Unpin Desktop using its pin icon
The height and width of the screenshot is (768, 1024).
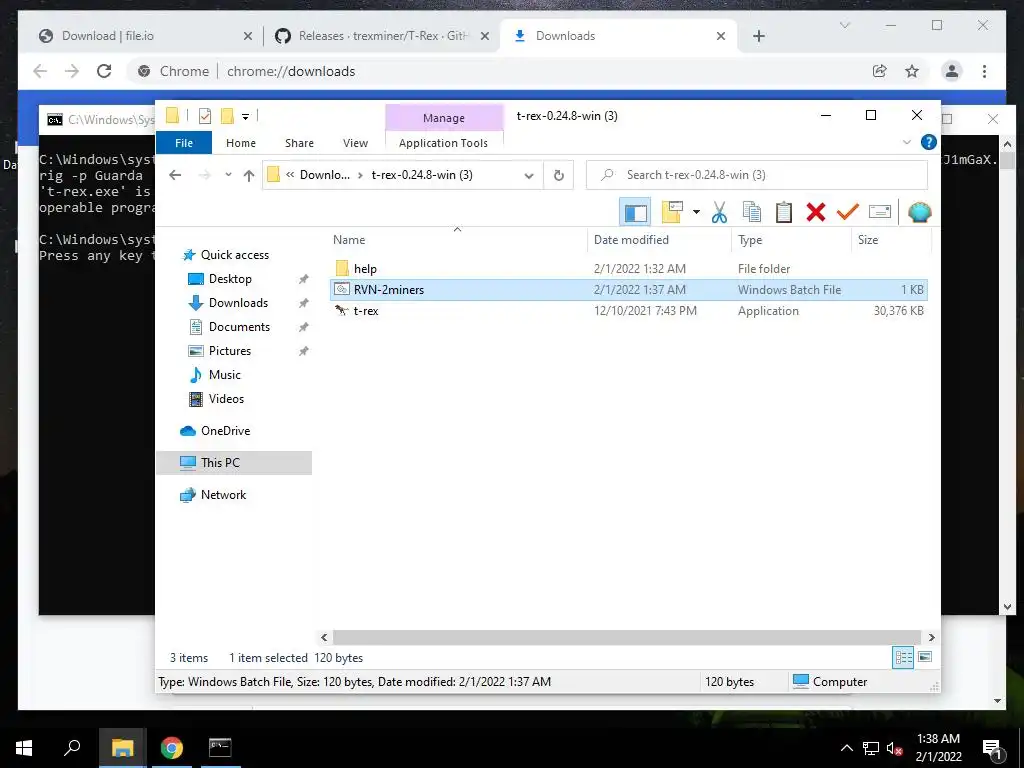coord(303,280)
